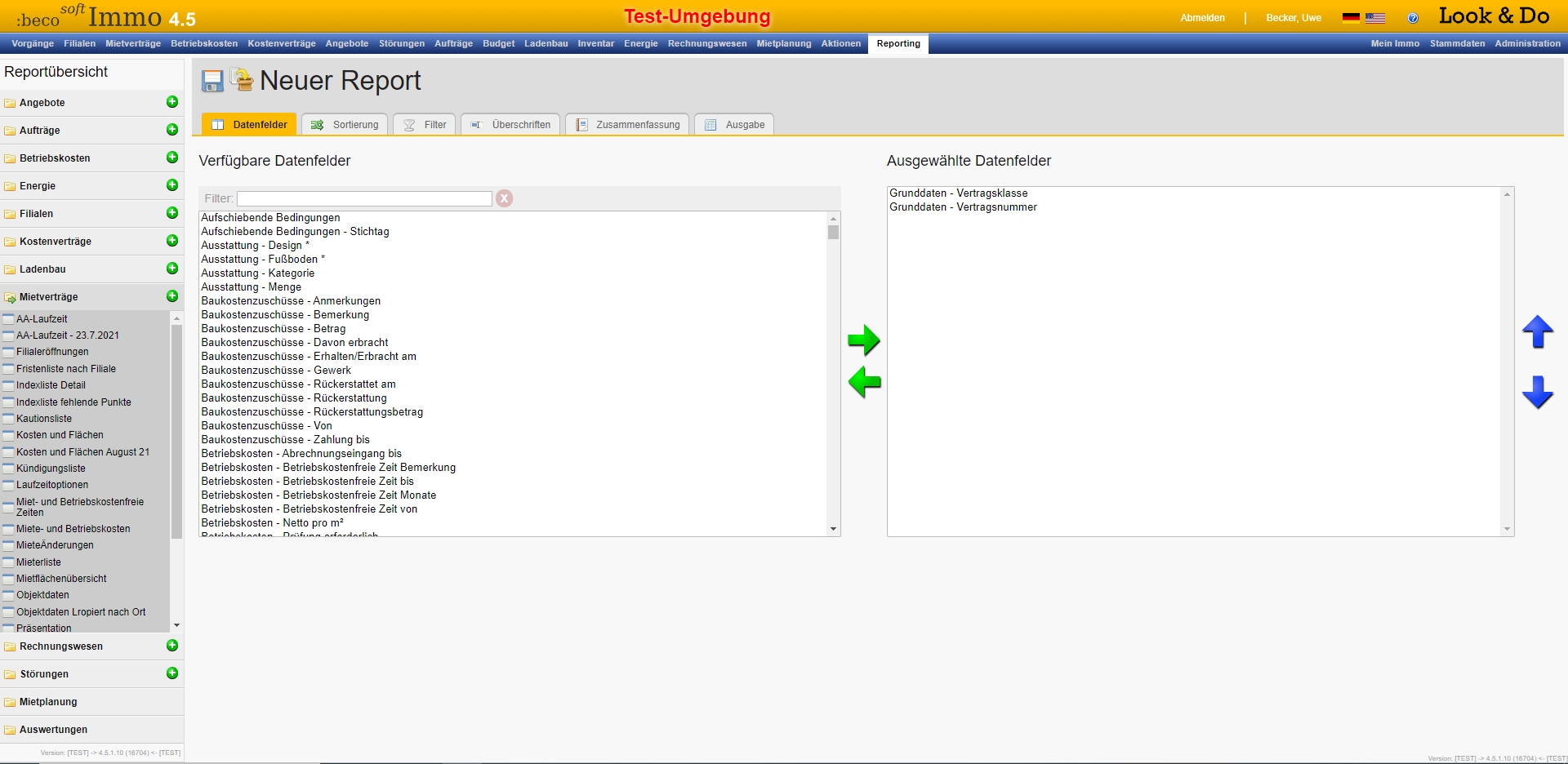Select field 'Baukostenzuschüsse - Gewerk'
1568x764 pixels.
(x=276, y=371)
